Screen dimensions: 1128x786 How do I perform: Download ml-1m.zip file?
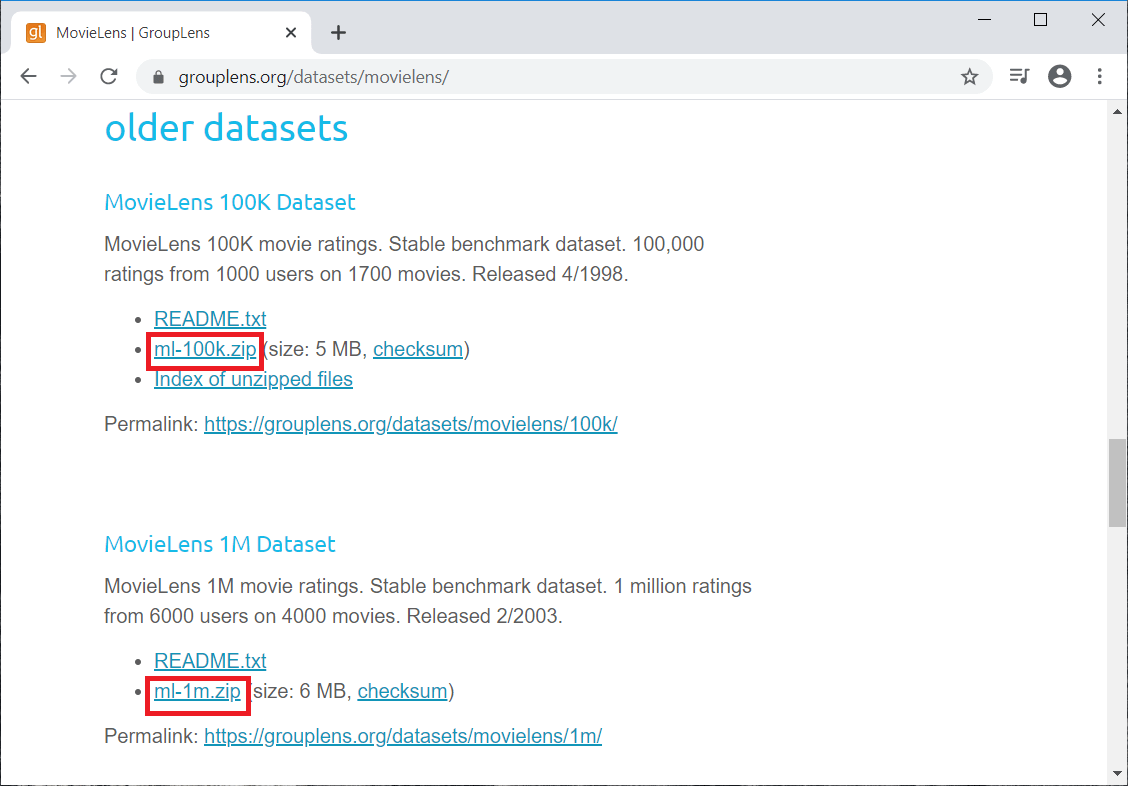197,692
